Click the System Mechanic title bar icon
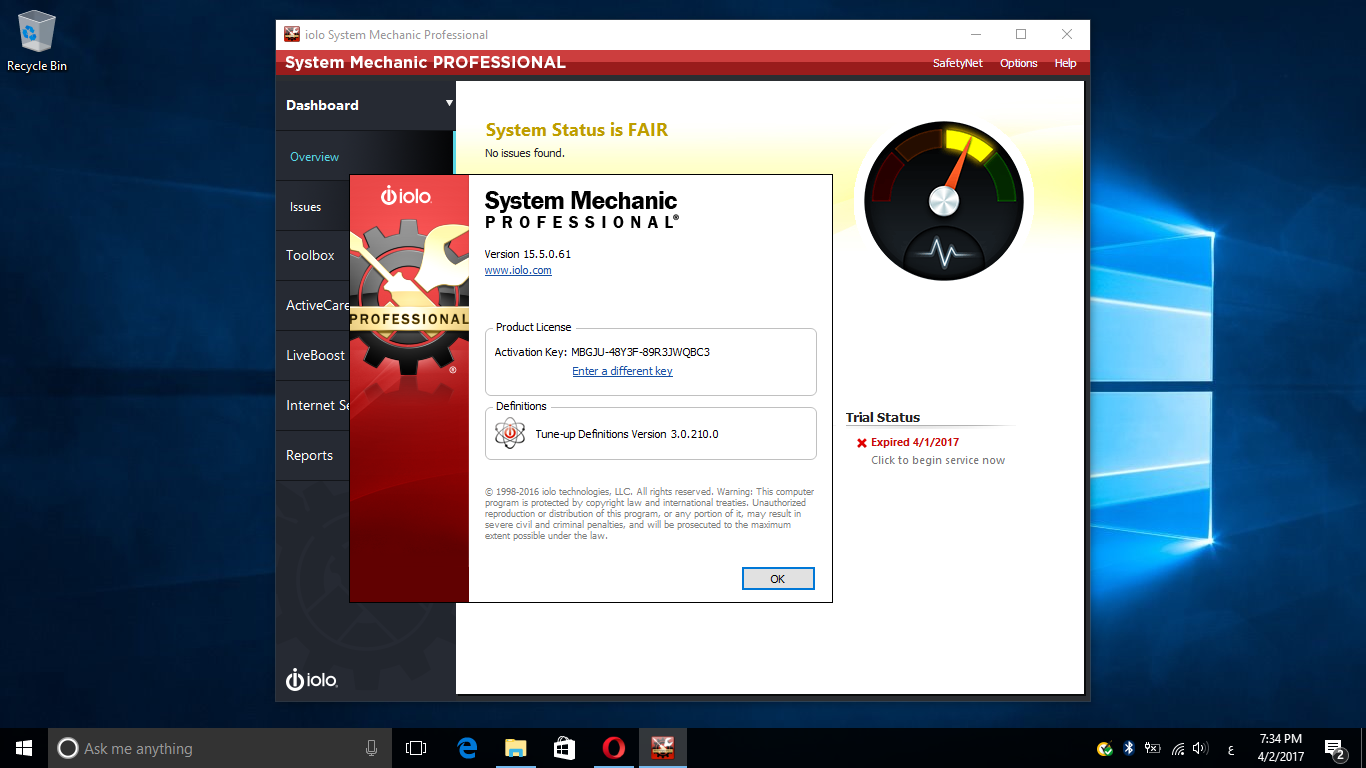 292,34
